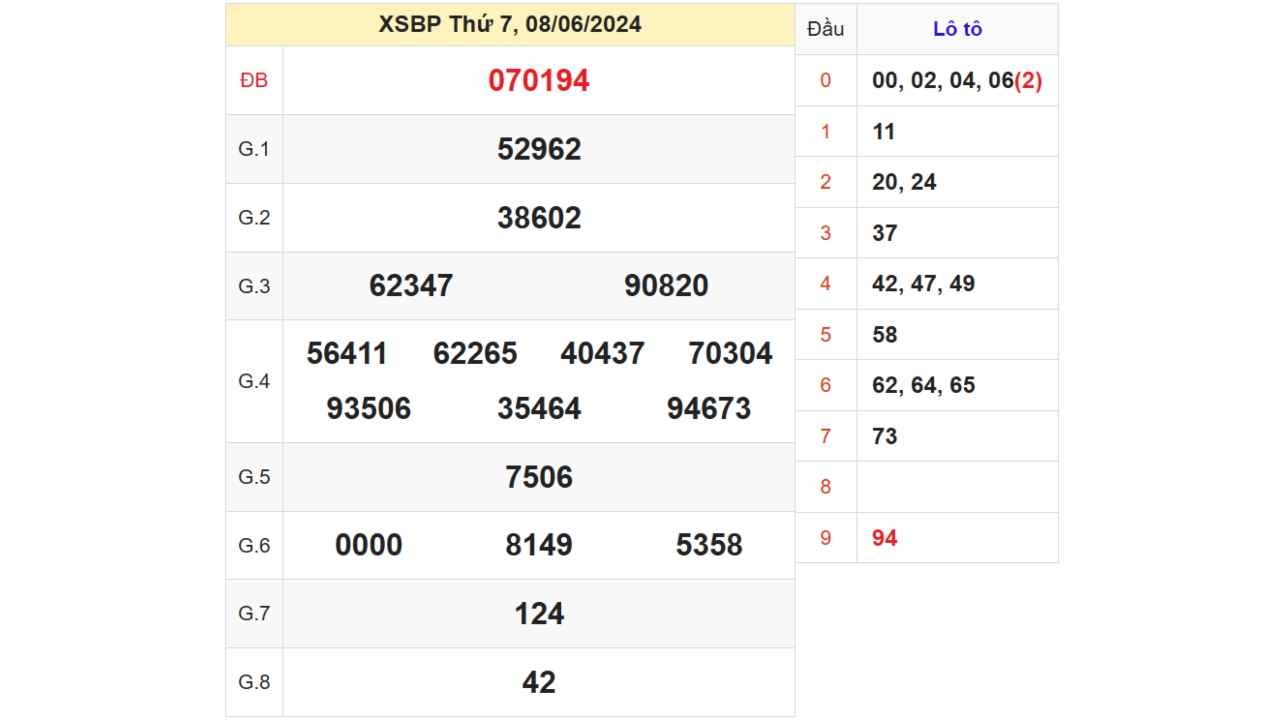Click the G.3 row label

[x=254, y=286]
